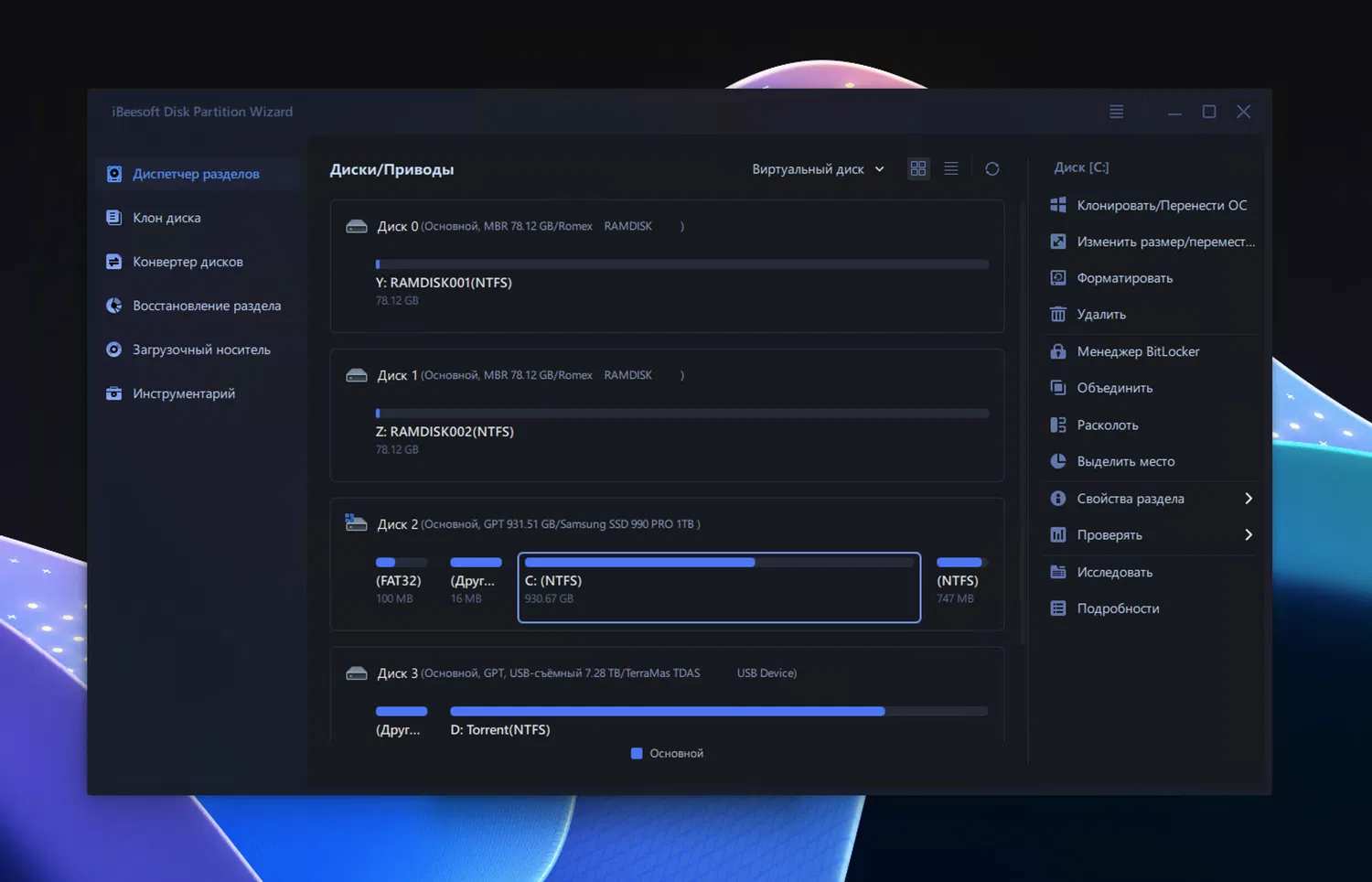
Task: Click the Инструментарий toolbox icon
Action: click(114, 393)
